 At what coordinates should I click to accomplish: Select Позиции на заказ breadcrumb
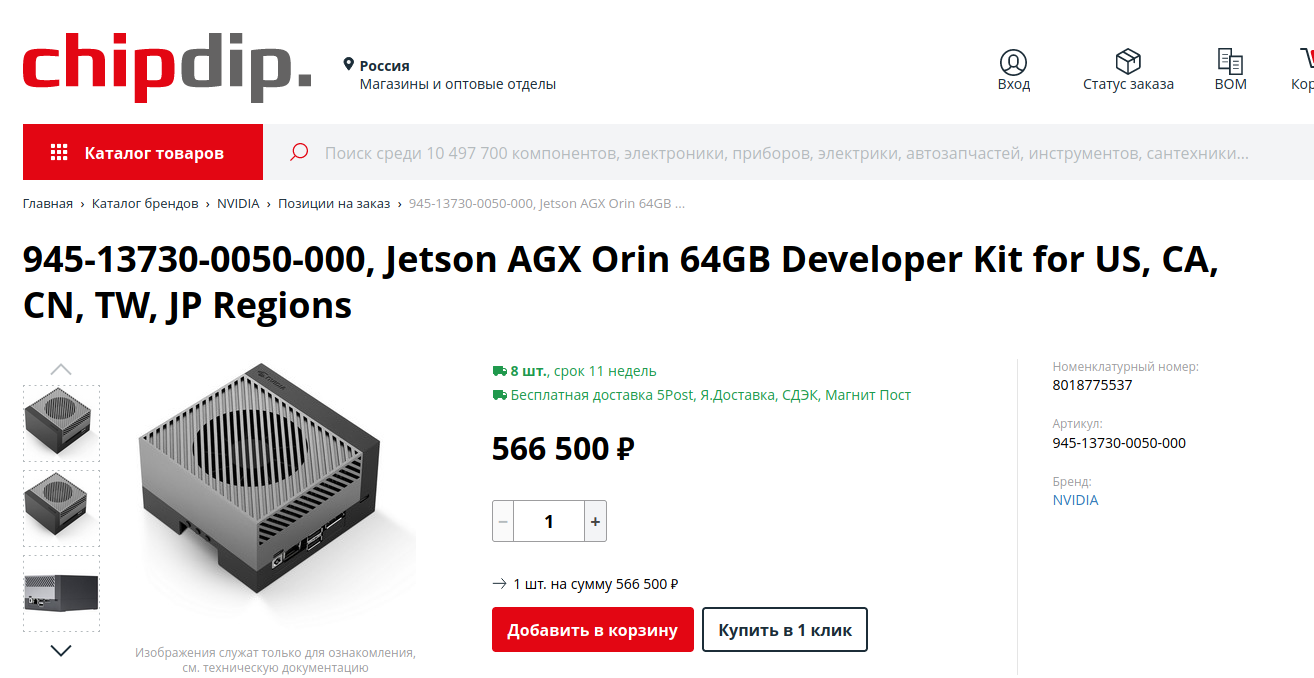[334, 203]
